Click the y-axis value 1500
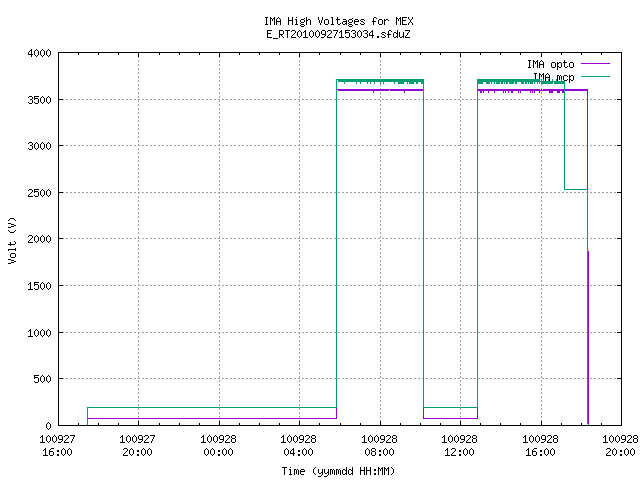 (39, 286)
